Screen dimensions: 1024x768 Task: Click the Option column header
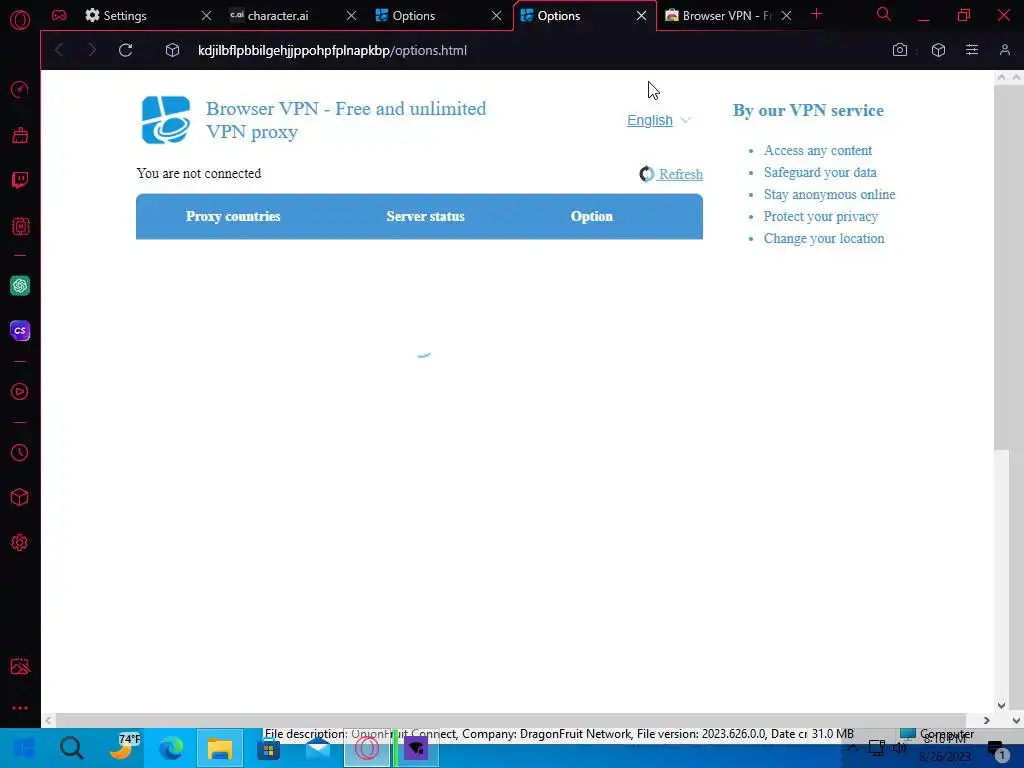tap(592, 216)
